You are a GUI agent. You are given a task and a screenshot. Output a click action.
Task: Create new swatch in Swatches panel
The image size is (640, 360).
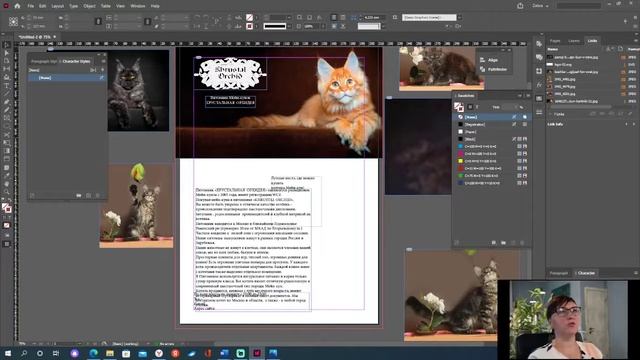513,243
